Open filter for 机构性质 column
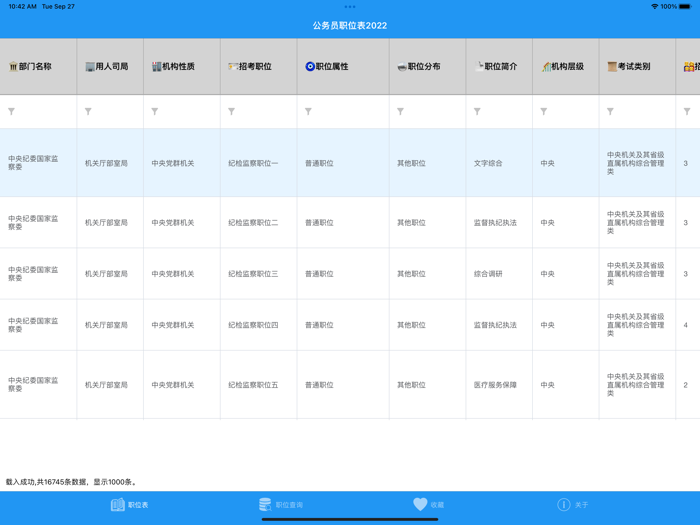This screenshot has width=700, height=525. (x=154, y=112)
